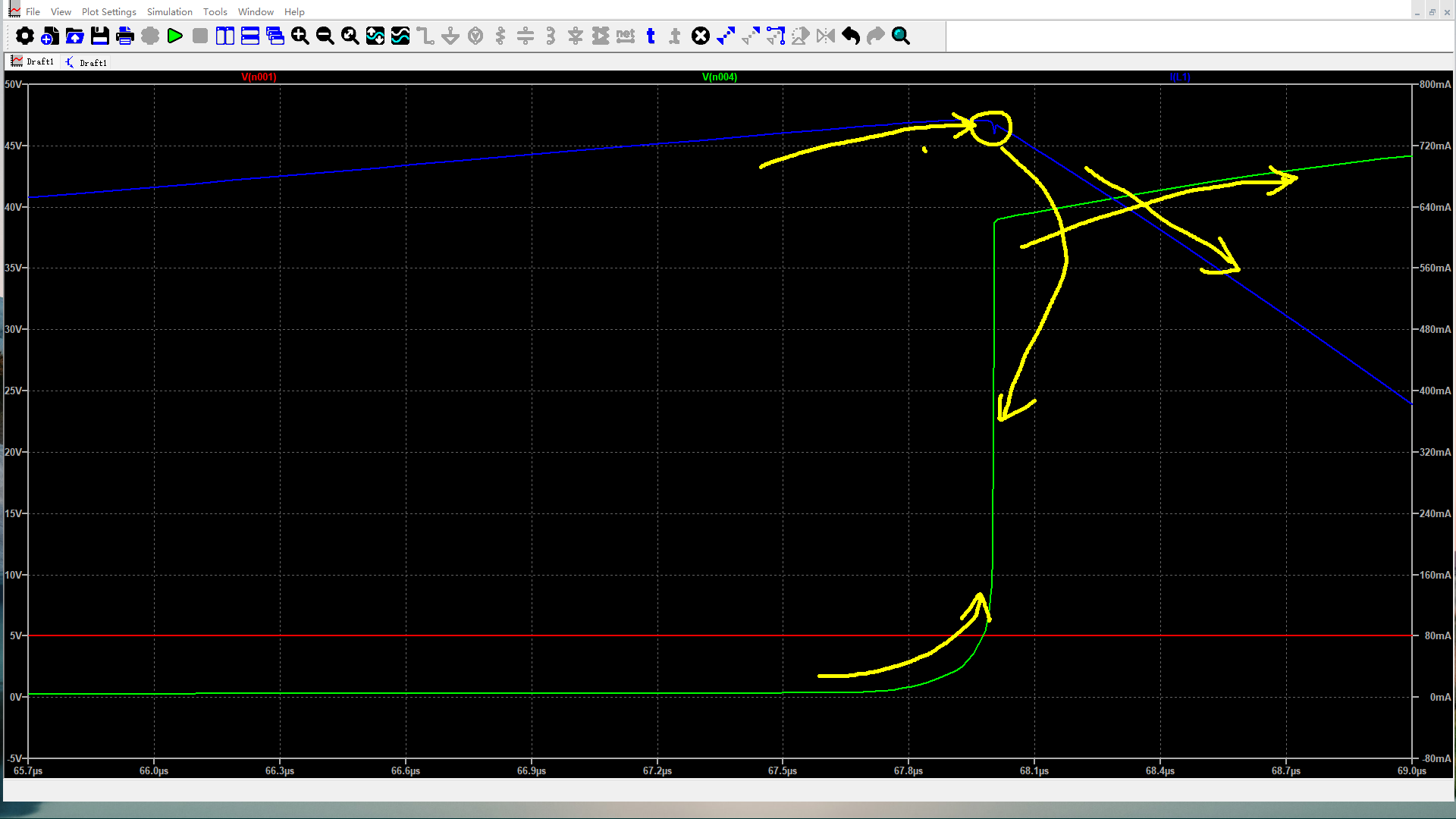Click the Tile windows vertically icon
The height and width of the screenshot is (819, 1456).
[x=225, y=36]
